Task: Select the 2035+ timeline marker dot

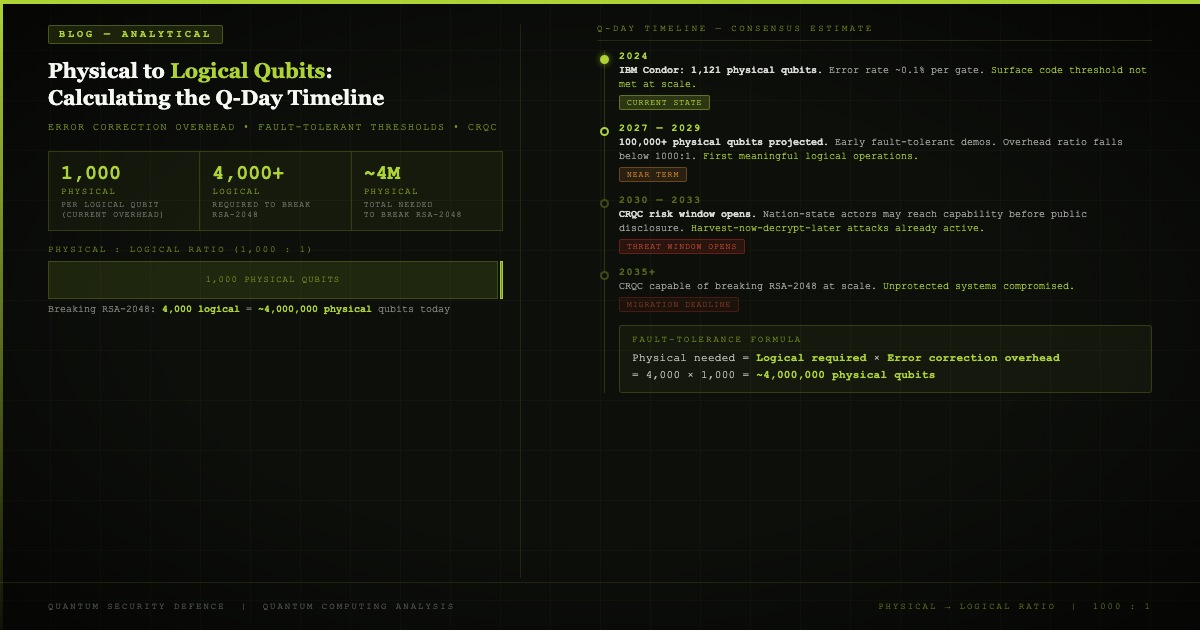Action: (604, 275)
